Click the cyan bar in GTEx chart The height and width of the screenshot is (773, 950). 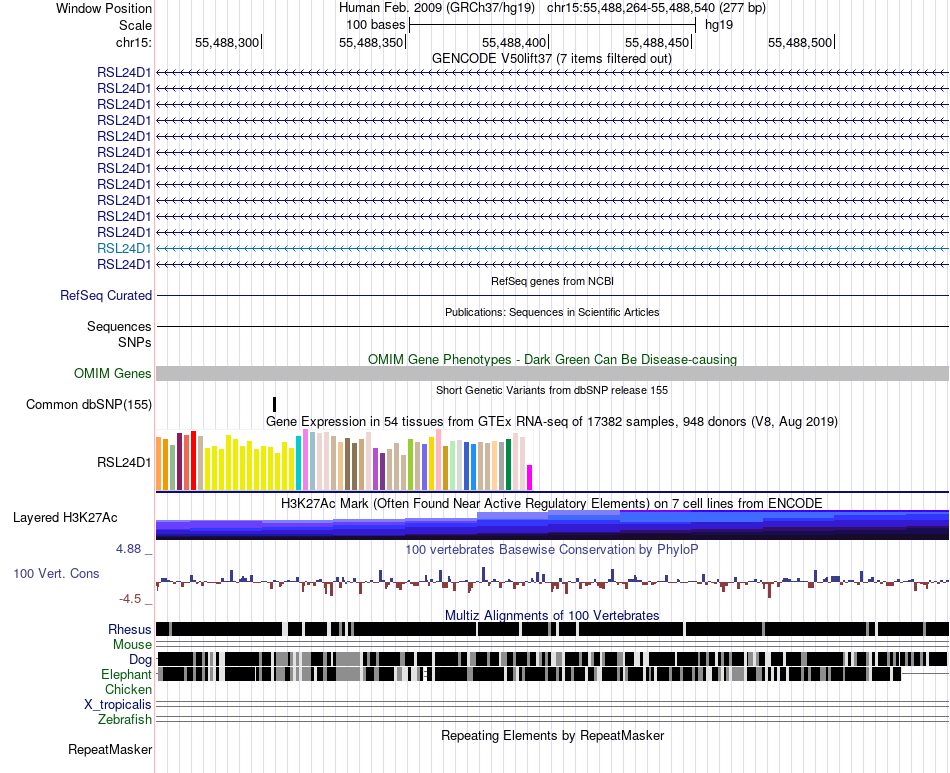click(298, 463)
